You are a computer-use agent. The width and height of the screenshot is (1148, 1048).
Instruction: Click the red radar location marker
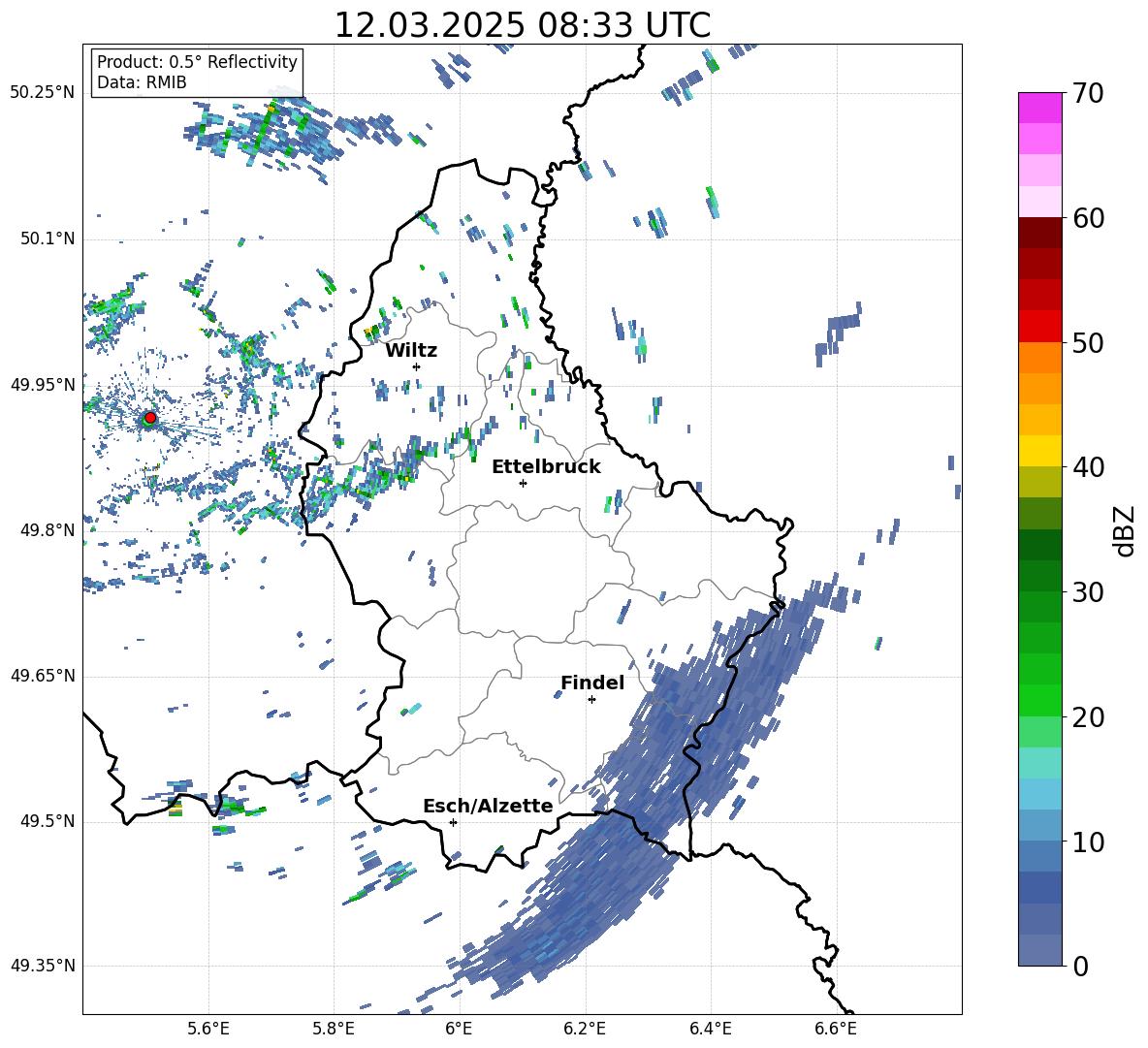[150, 417]
